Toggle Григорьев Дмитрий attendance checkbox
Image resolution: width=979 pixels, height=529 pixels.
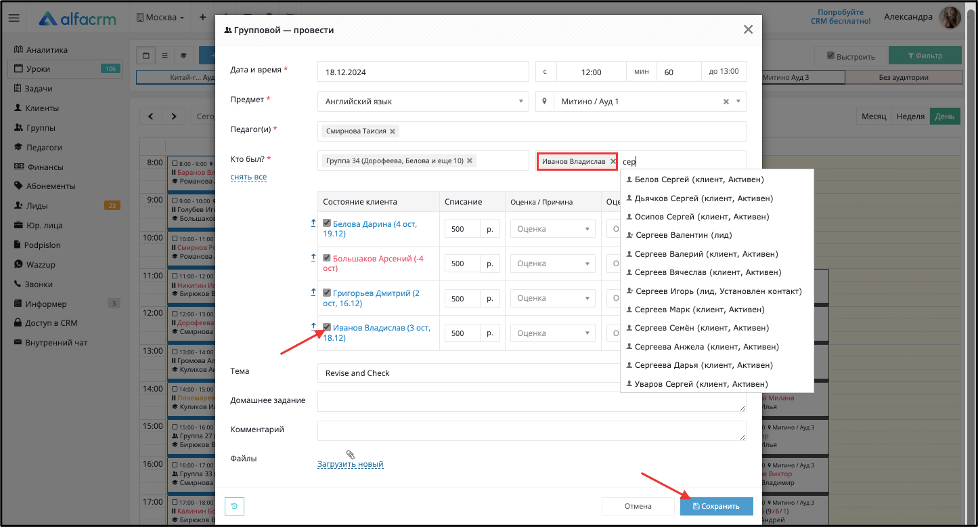point(327,292)
